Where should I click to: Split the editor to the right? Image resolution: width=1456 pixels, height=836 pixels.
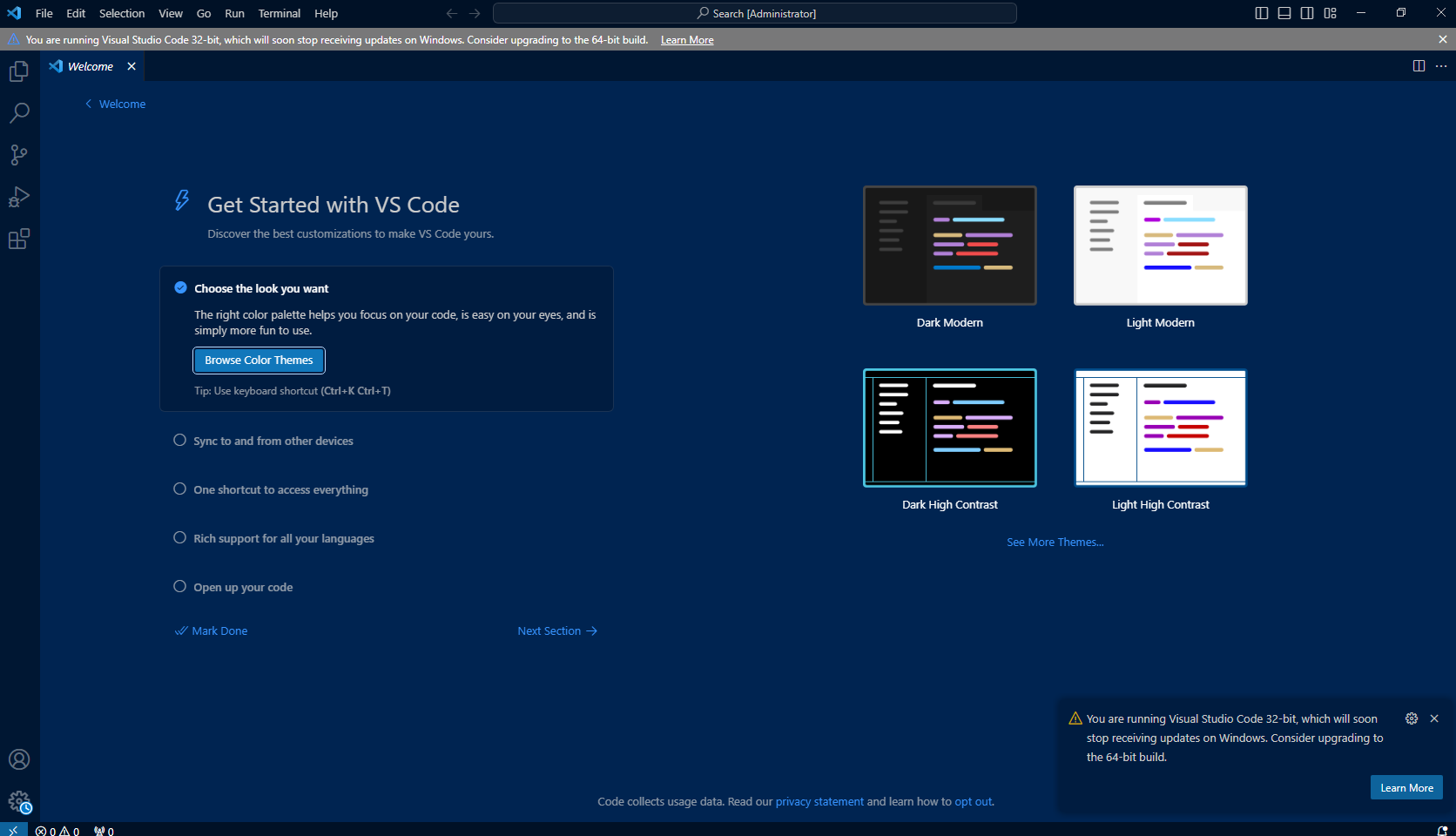click(x=1419, y=66)
